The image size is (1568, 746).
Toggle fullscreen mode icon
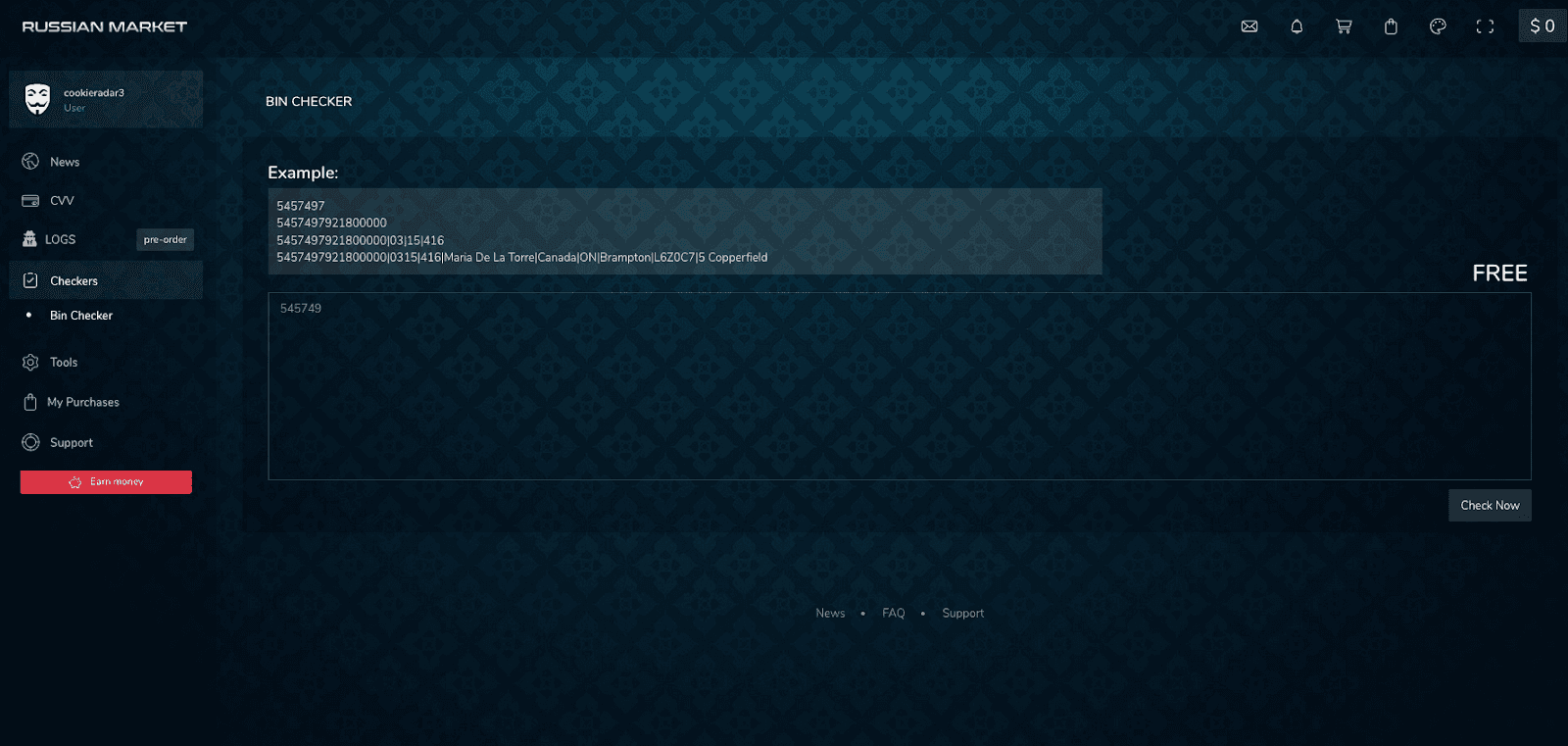pos(1485,26)
